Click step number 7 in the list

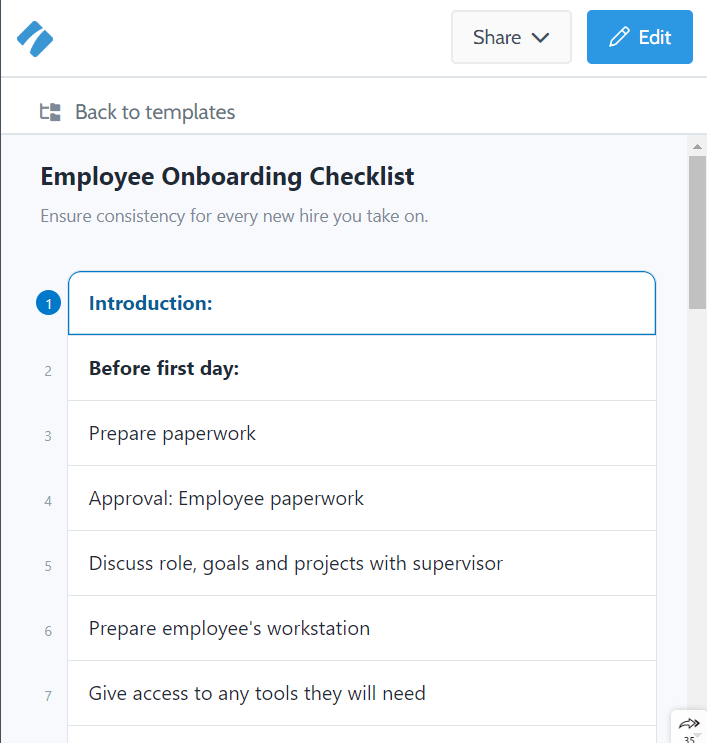point(48,695)
